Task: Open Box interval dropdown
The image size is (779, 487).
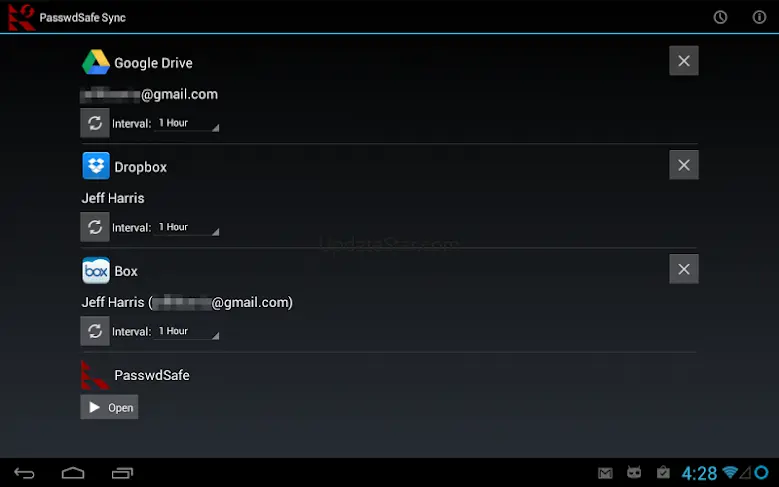Action: click(187, 331)
